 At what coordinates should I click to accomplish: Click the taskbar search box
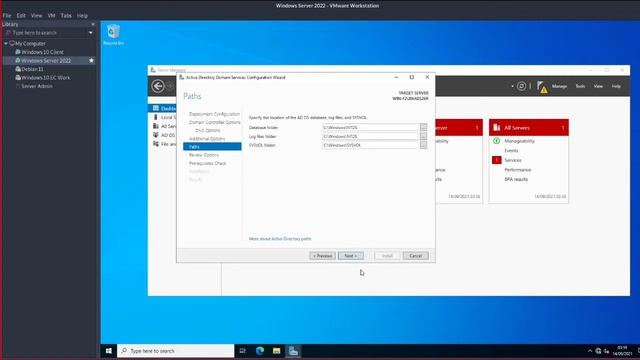176,351
